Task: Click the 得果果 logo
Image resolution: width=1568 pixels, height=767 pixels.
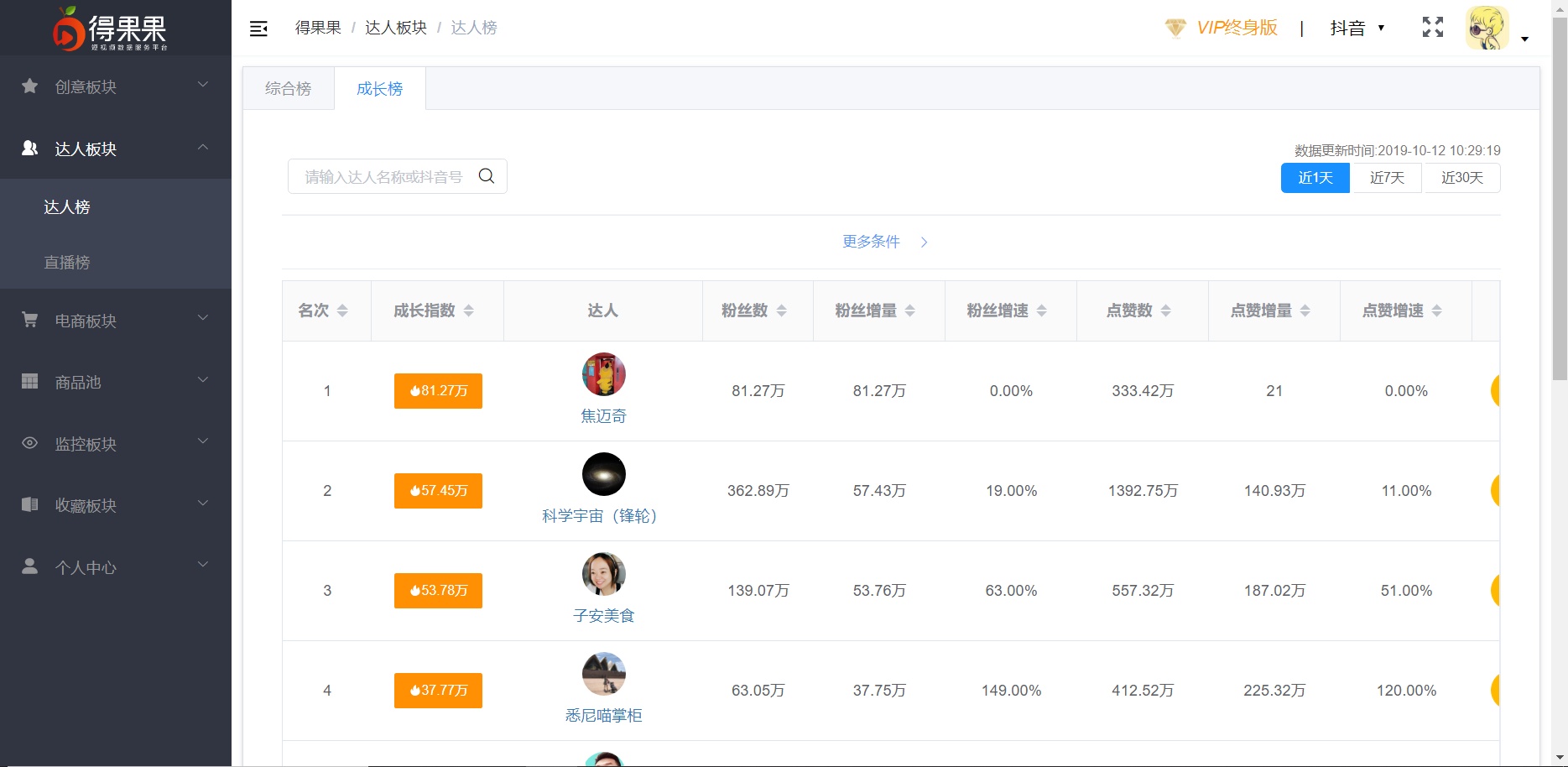Action: [x=111, y=29]
